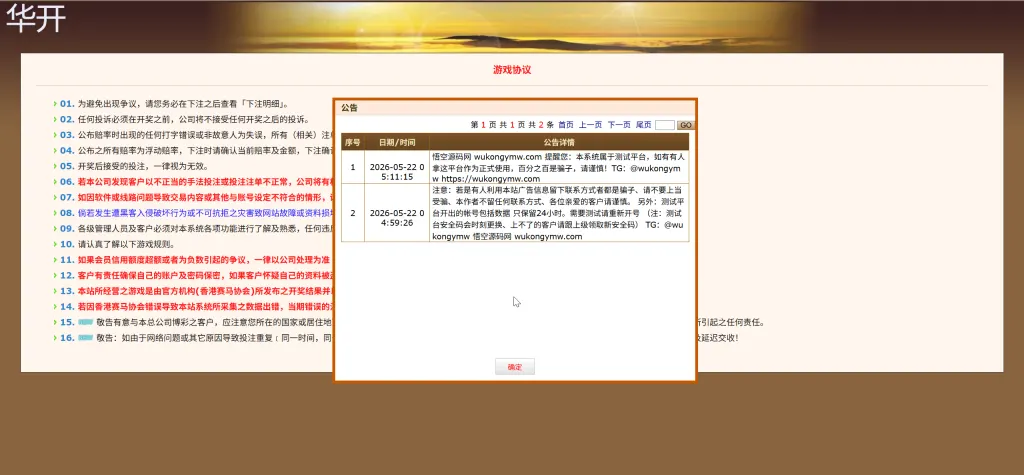Screen dimensions: 1024x475
Task: Click rule 05 开奖后接受的投注 一律视为无效
Action: tap(144, 167)
